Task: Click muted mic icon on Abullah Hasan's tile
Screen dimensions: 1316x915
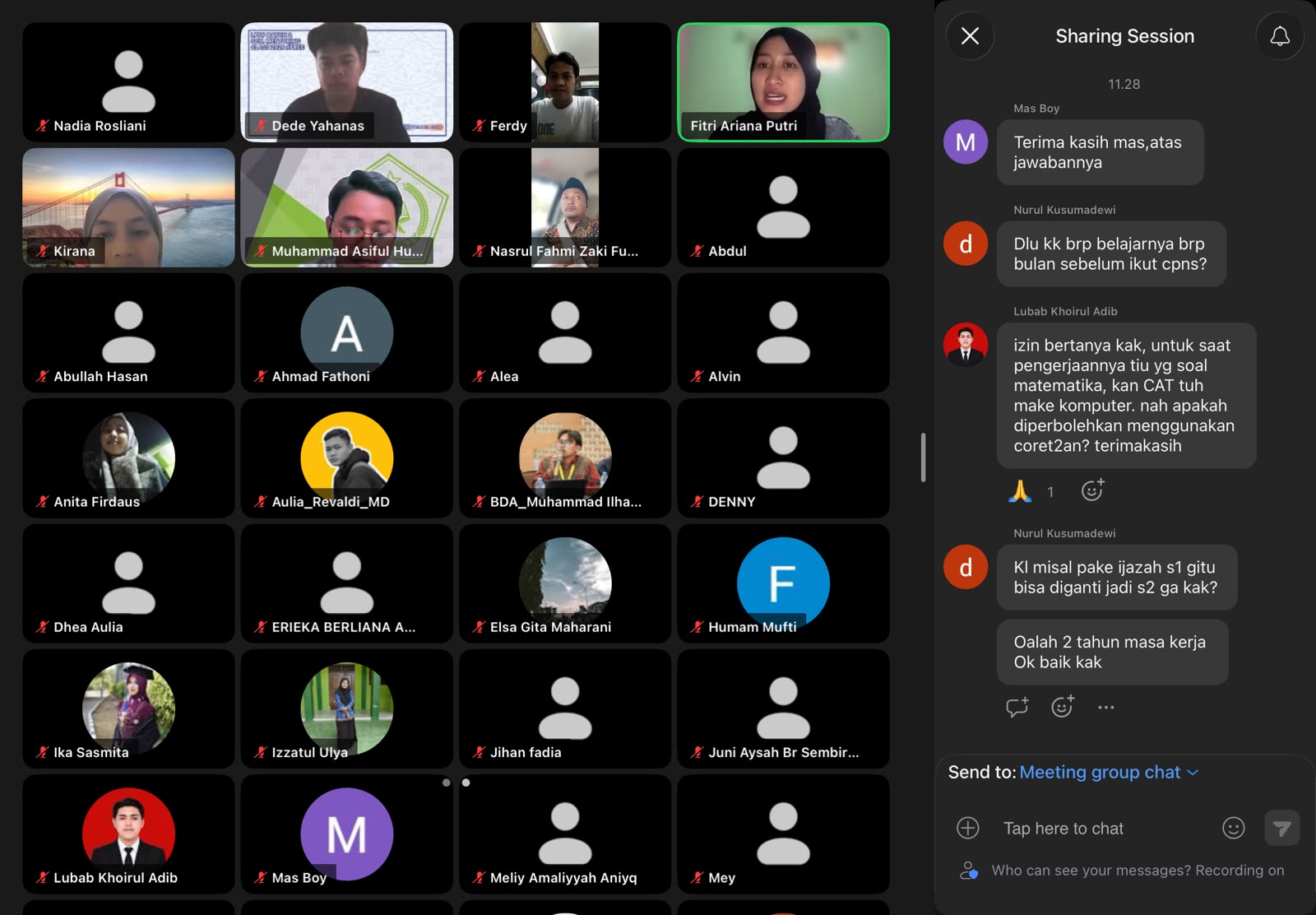Action: [43, 376]
